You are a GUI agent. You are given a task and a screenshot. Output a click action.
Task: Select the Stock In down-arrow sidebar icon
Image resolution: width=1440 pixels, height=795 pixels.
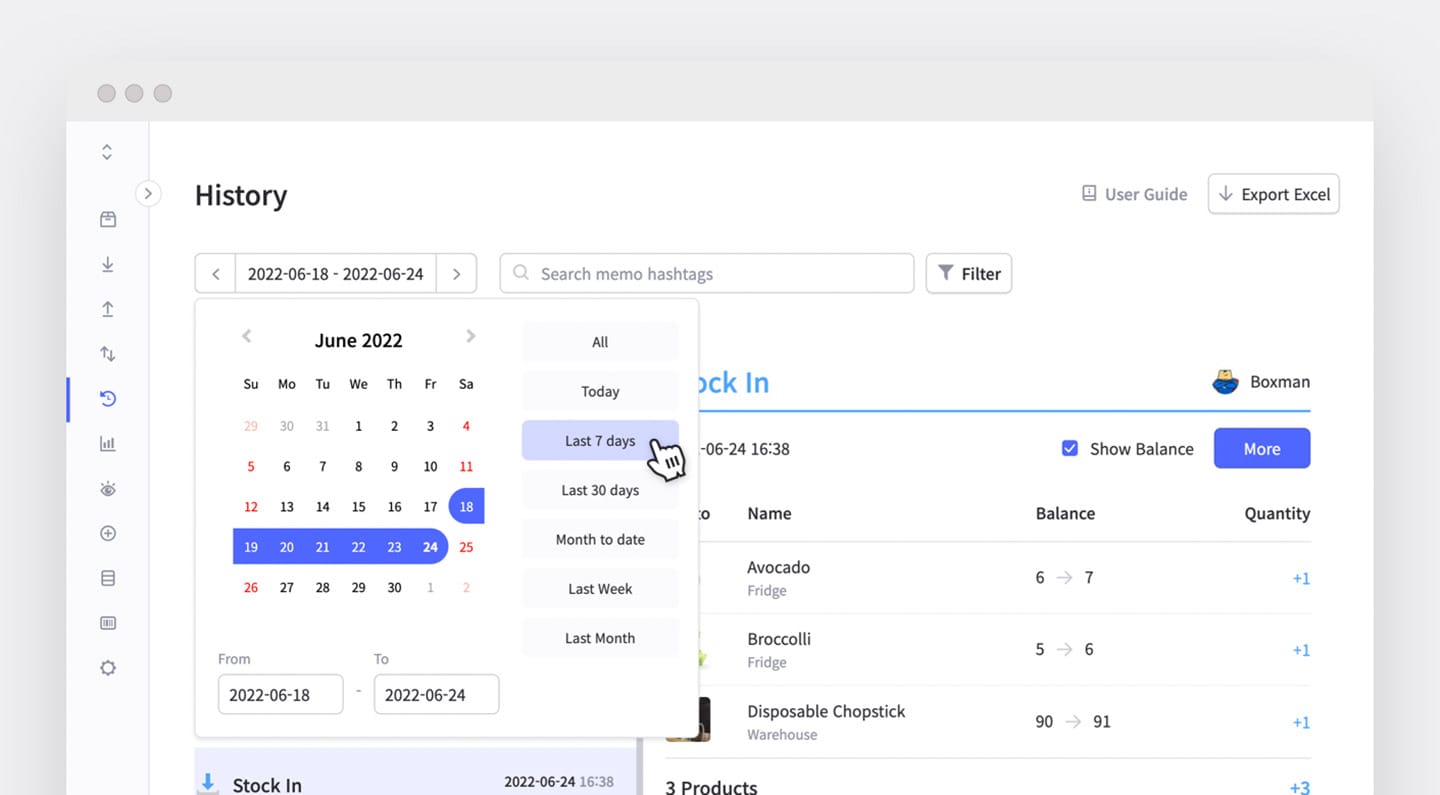point(107,264)
